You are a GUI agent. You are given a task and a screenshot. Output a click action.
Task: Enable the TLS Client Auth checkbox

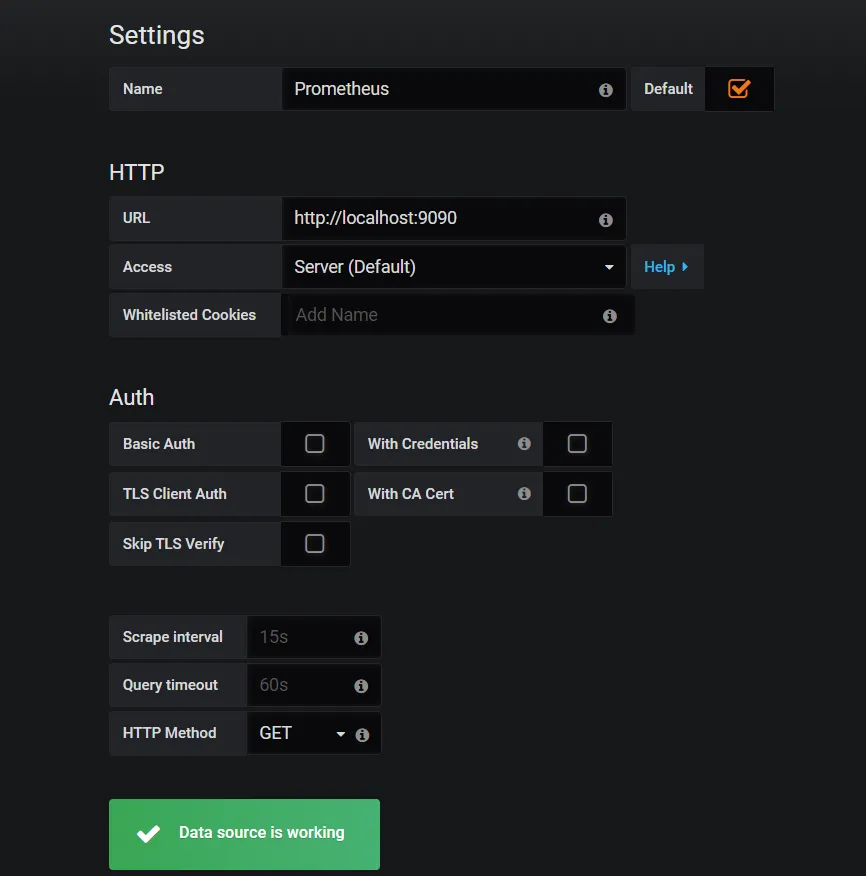pos(315,494)
